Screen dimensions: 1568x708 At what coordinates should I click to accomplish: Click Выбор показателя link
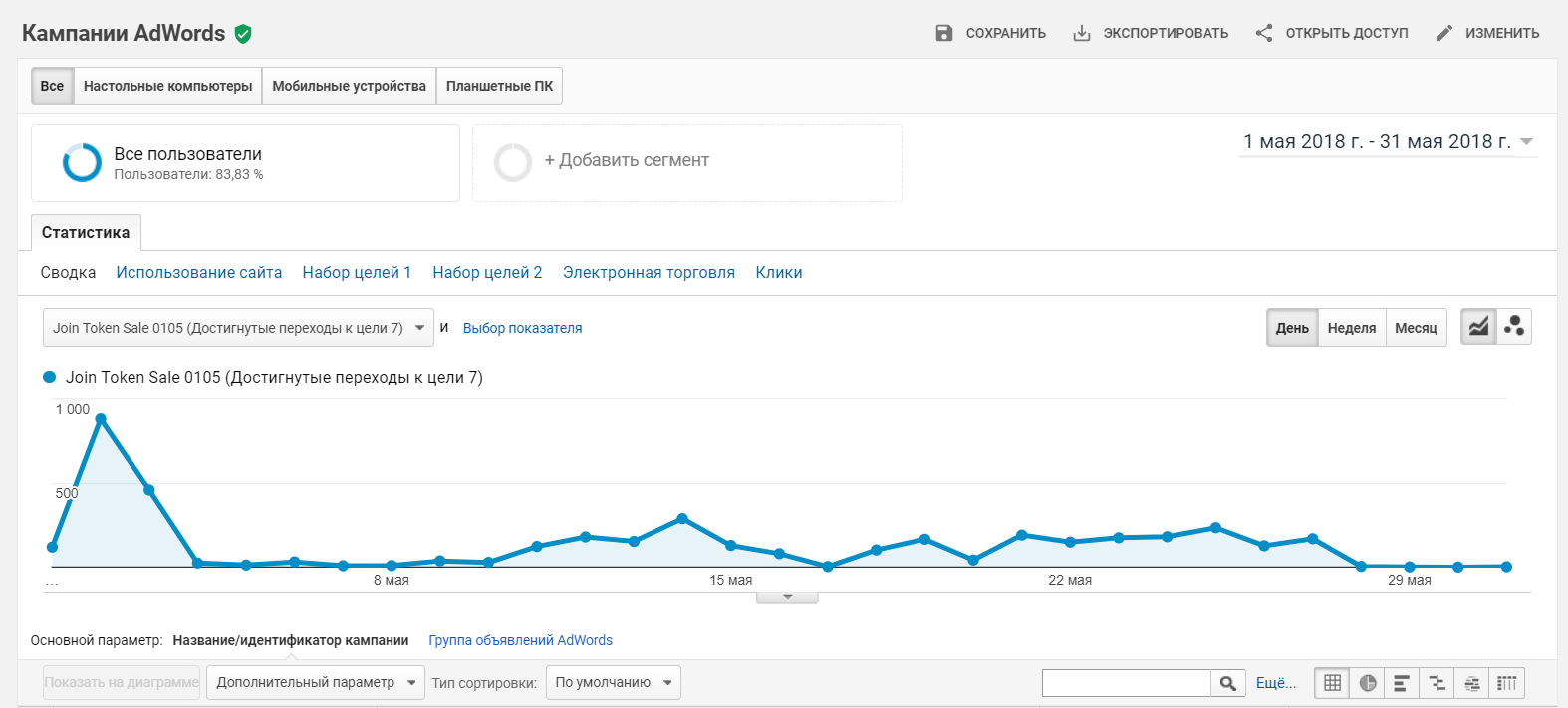tap(522, 328)
